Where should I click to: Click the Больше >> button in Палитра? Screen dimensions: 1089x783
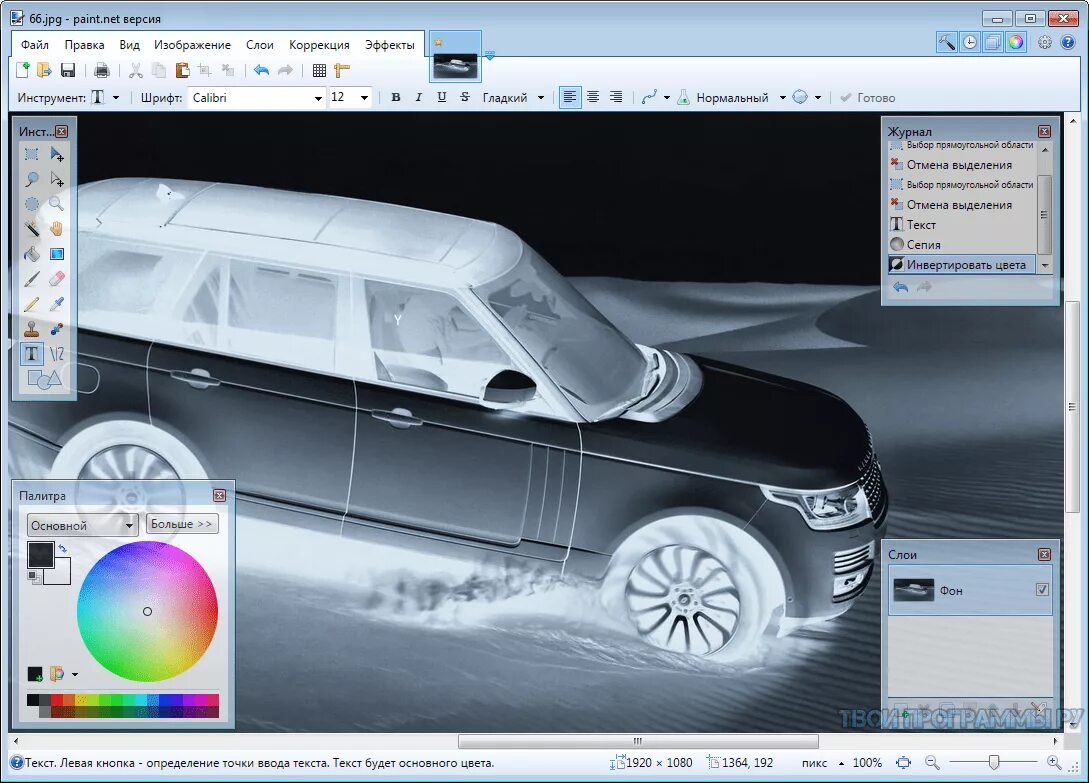(182, 524)
